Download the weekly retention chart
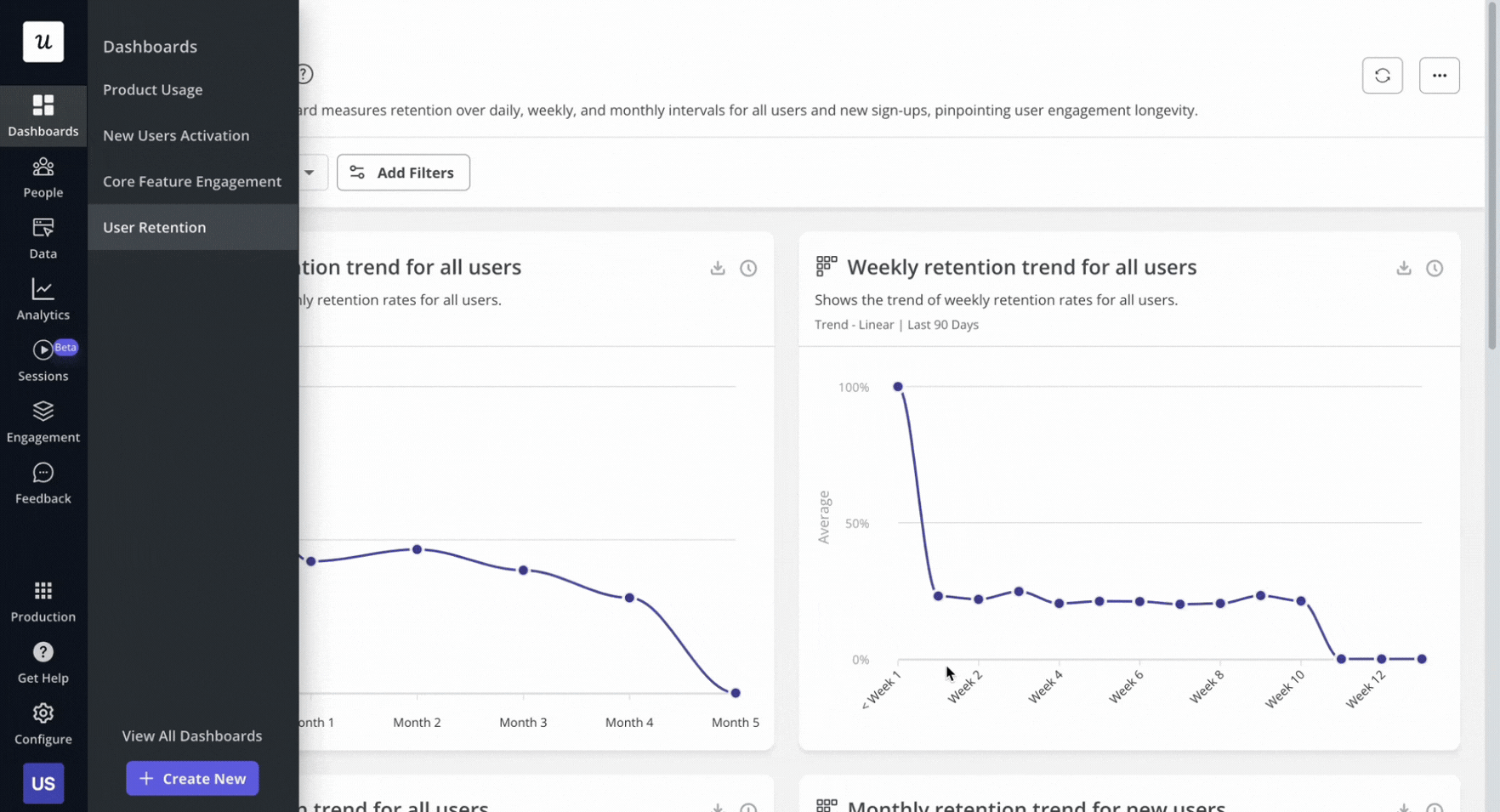This screenshot has width=1500, height=812. coord(1403,268)
